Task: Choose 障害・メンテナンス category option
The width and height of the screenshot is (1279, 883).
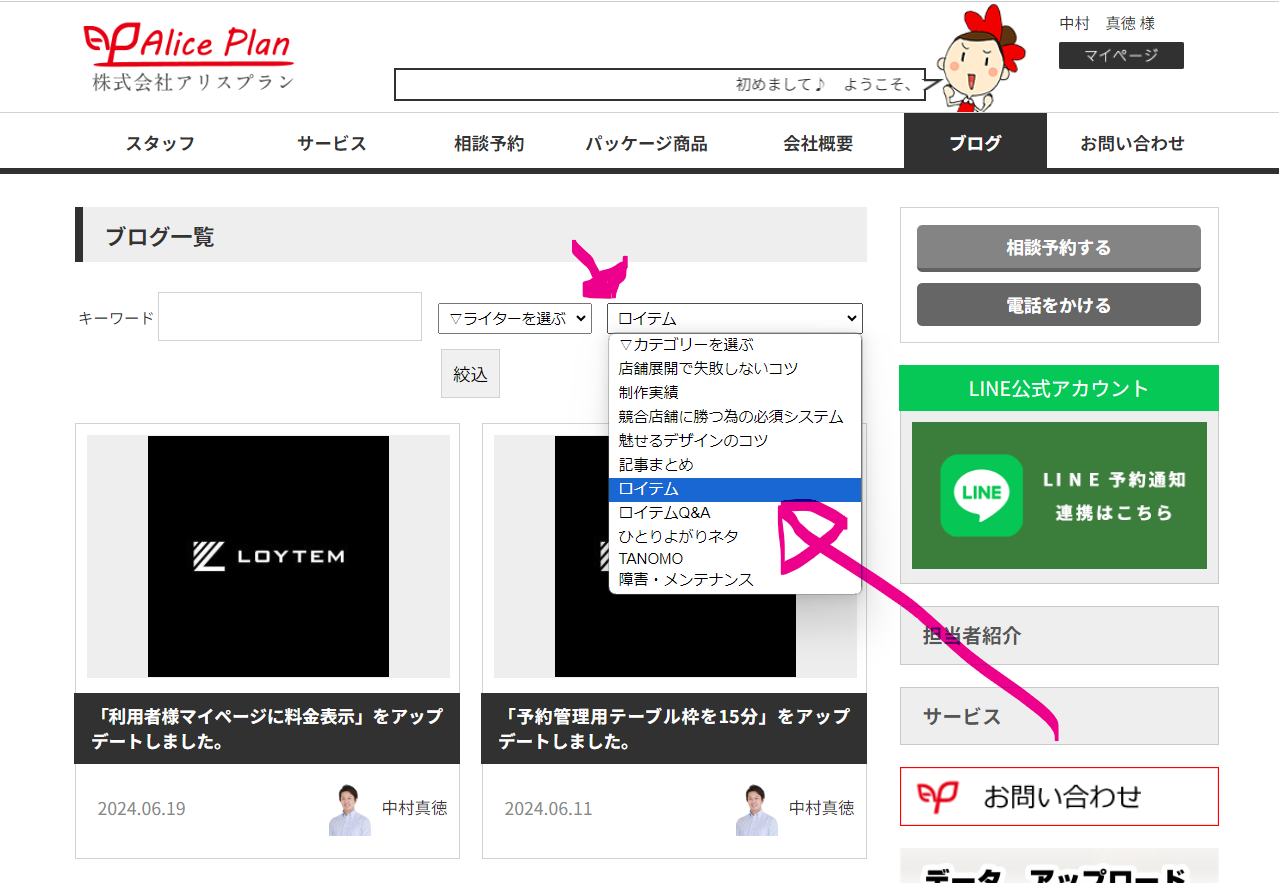Action: [x=735, y=580]
